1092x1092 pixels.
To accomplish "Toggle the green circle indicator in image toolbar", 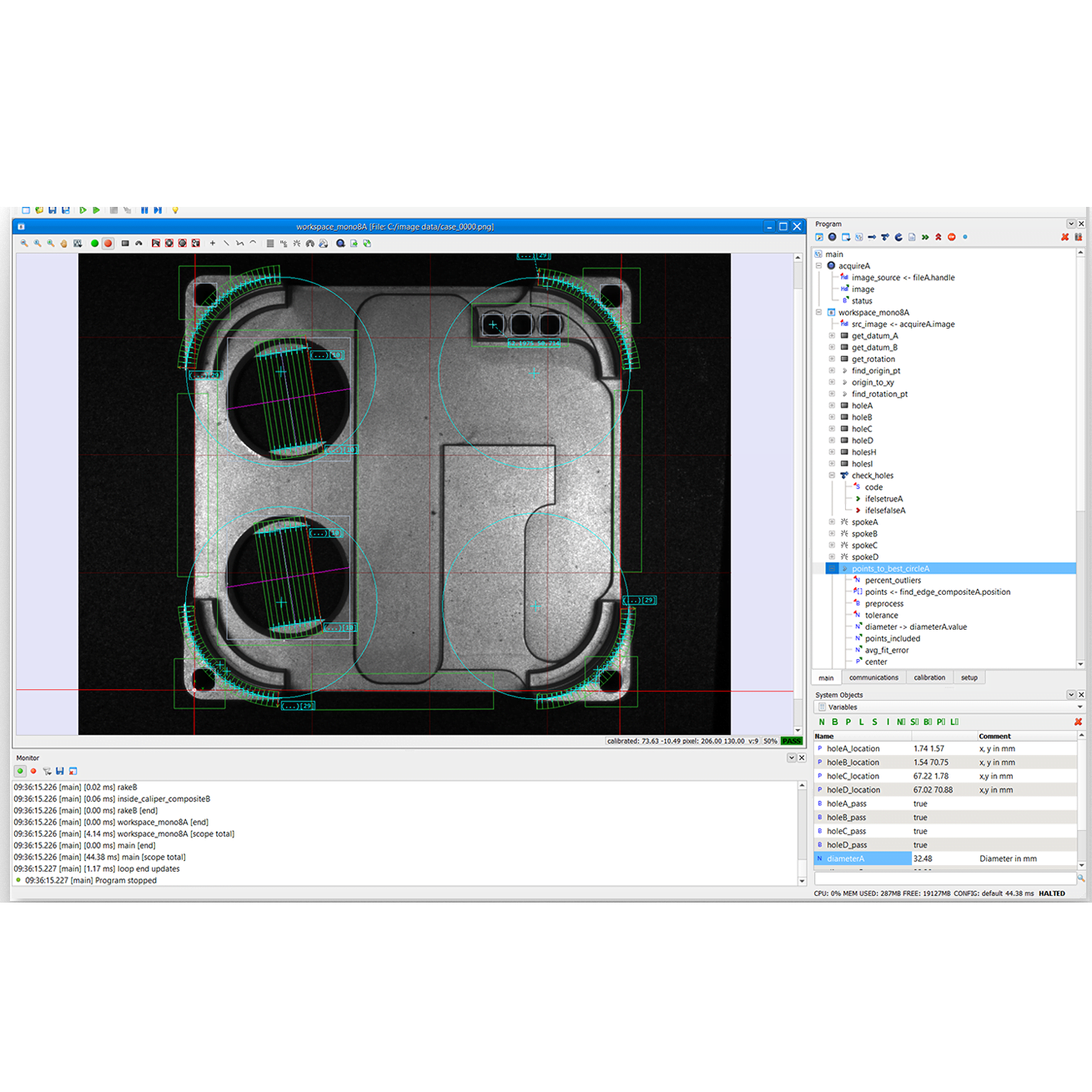I will pyautogui.click(x=94, y=244).
